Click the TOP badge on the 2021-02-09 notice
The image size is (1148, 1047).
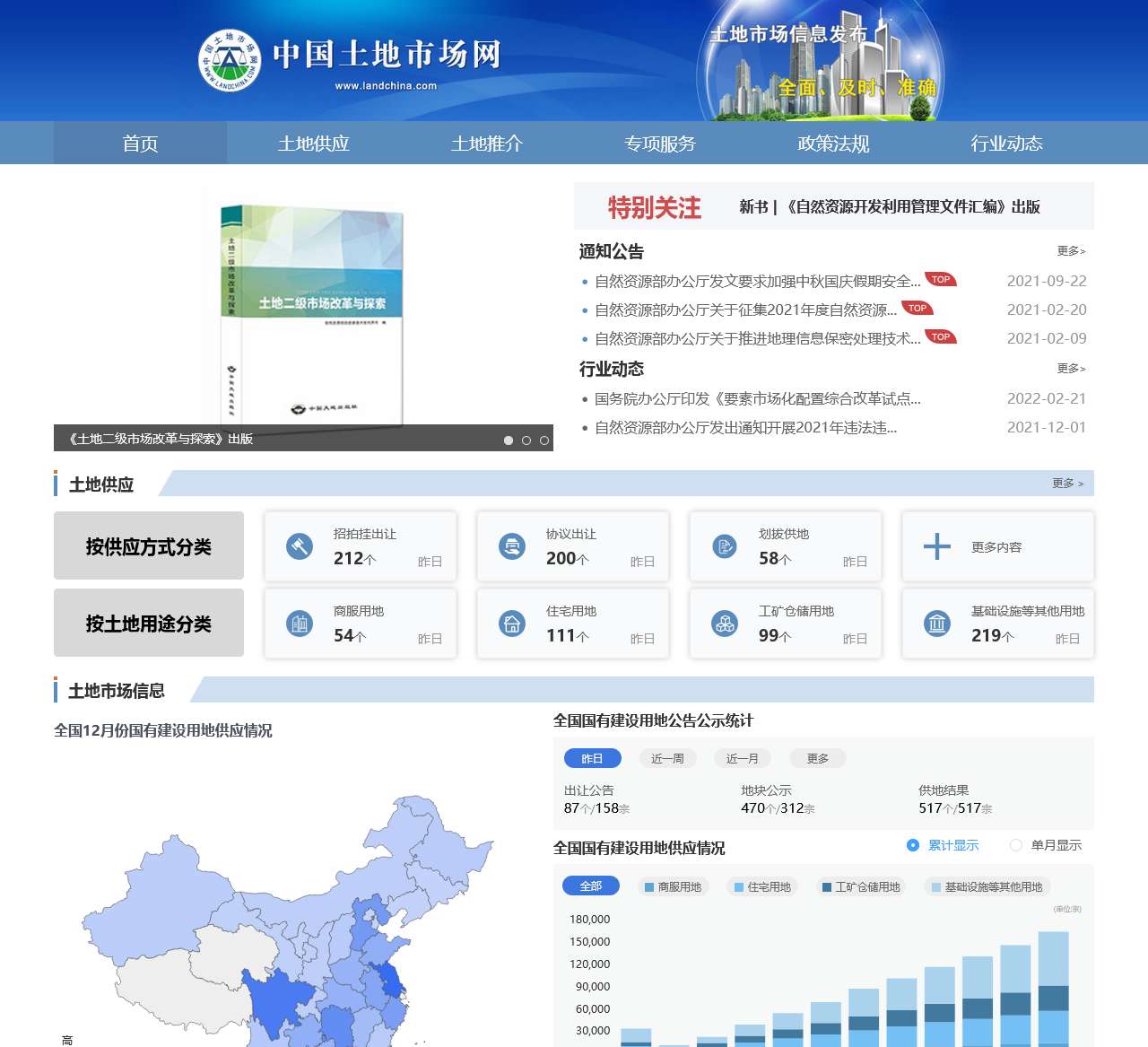coord(941,336)
